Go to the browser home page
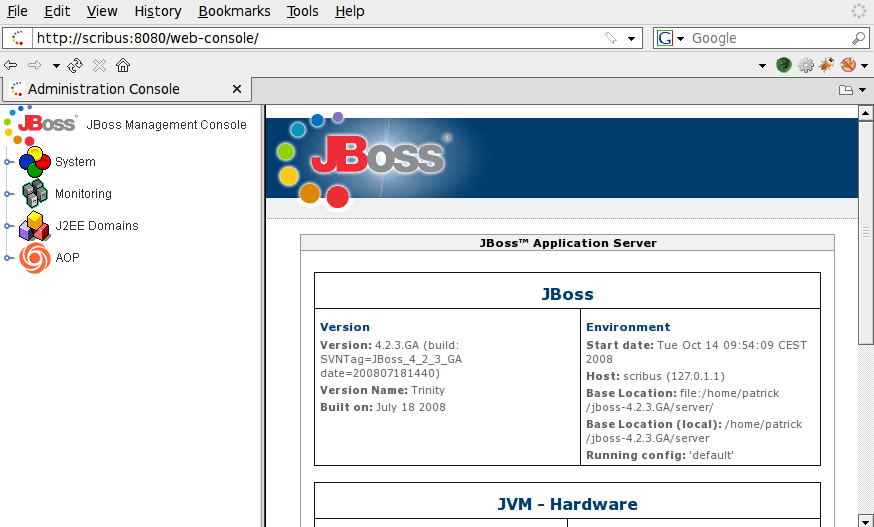Screen dimensions: 874x527 pyautogui.click(x=123, y=65)
